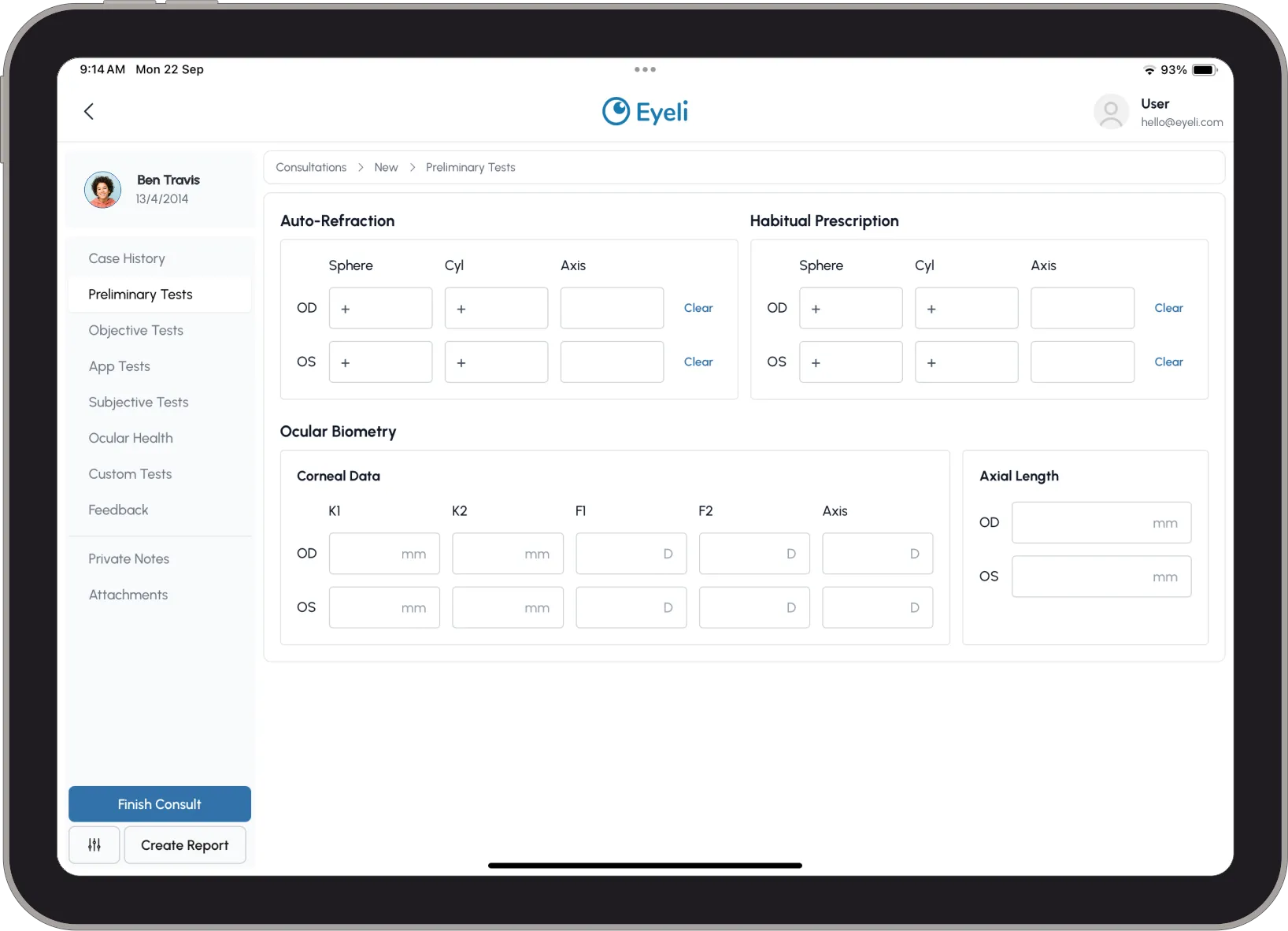The width and height of the screenshot is (1288, 931).
Task: Open Custom Tests section
Action: point(160,474)
